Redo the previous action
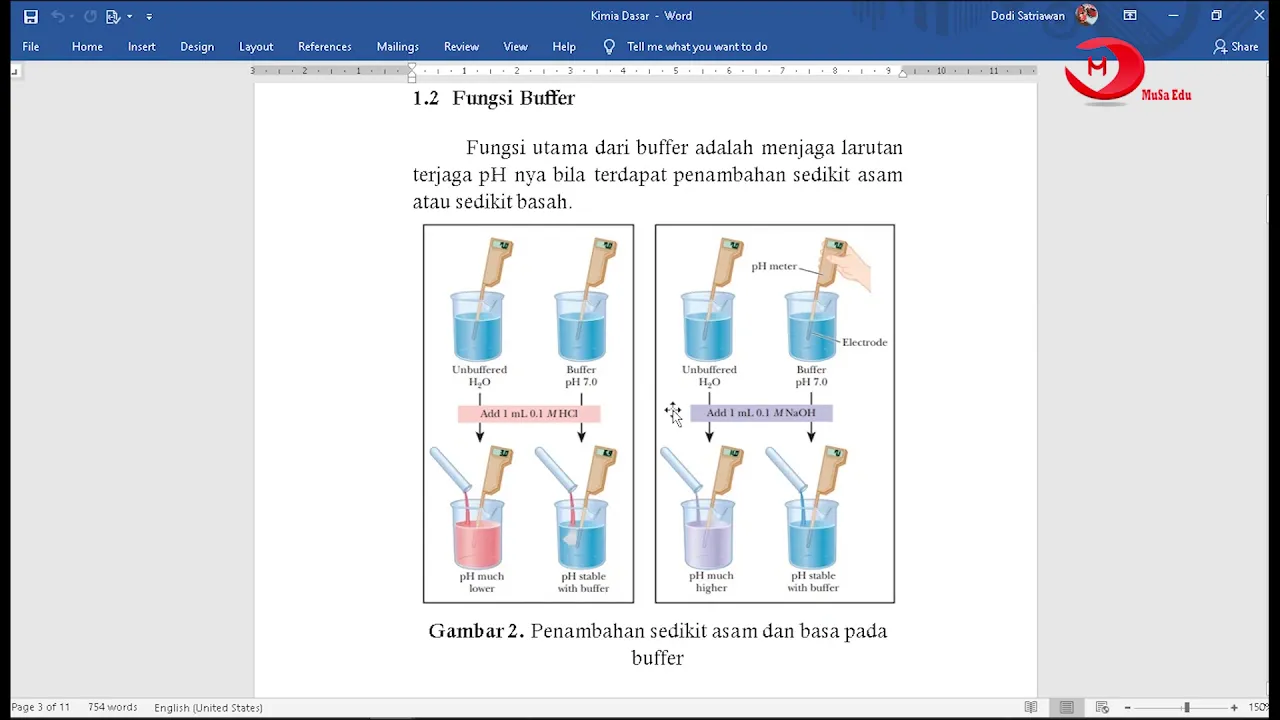Screen dimensions: 1280x720 point(90,16)
